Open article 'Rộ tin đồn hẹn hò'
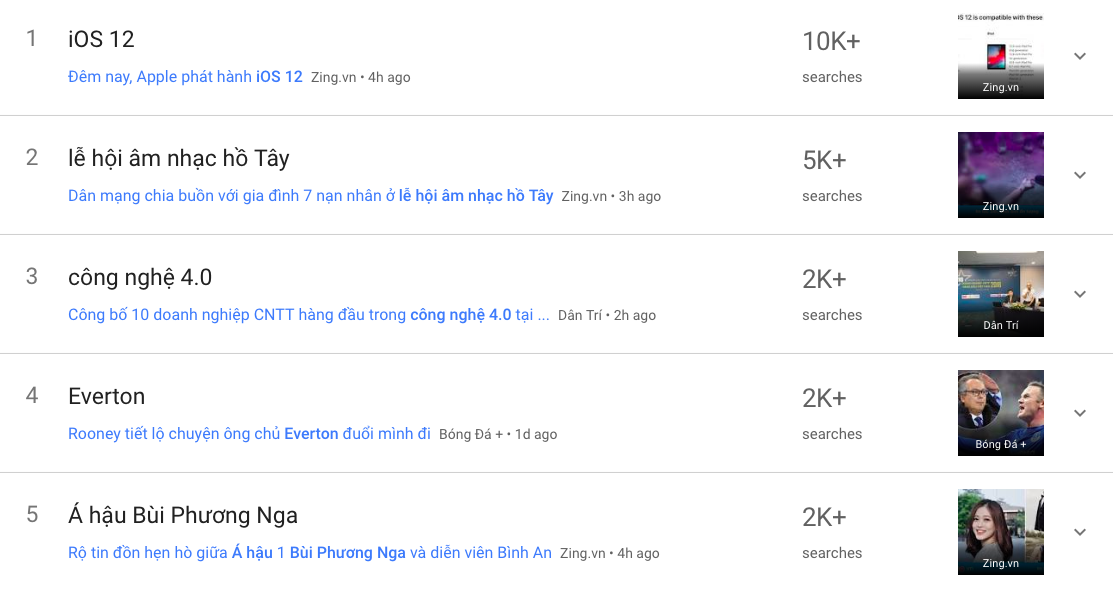This screenshot has height=590, width=1113. pyautogui.click(x=309, y=553)
